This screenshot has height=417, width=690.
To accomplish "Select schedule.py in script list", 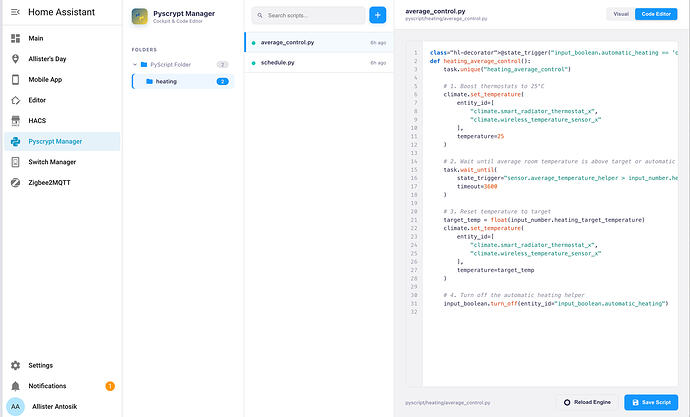I will pos(319,63).
